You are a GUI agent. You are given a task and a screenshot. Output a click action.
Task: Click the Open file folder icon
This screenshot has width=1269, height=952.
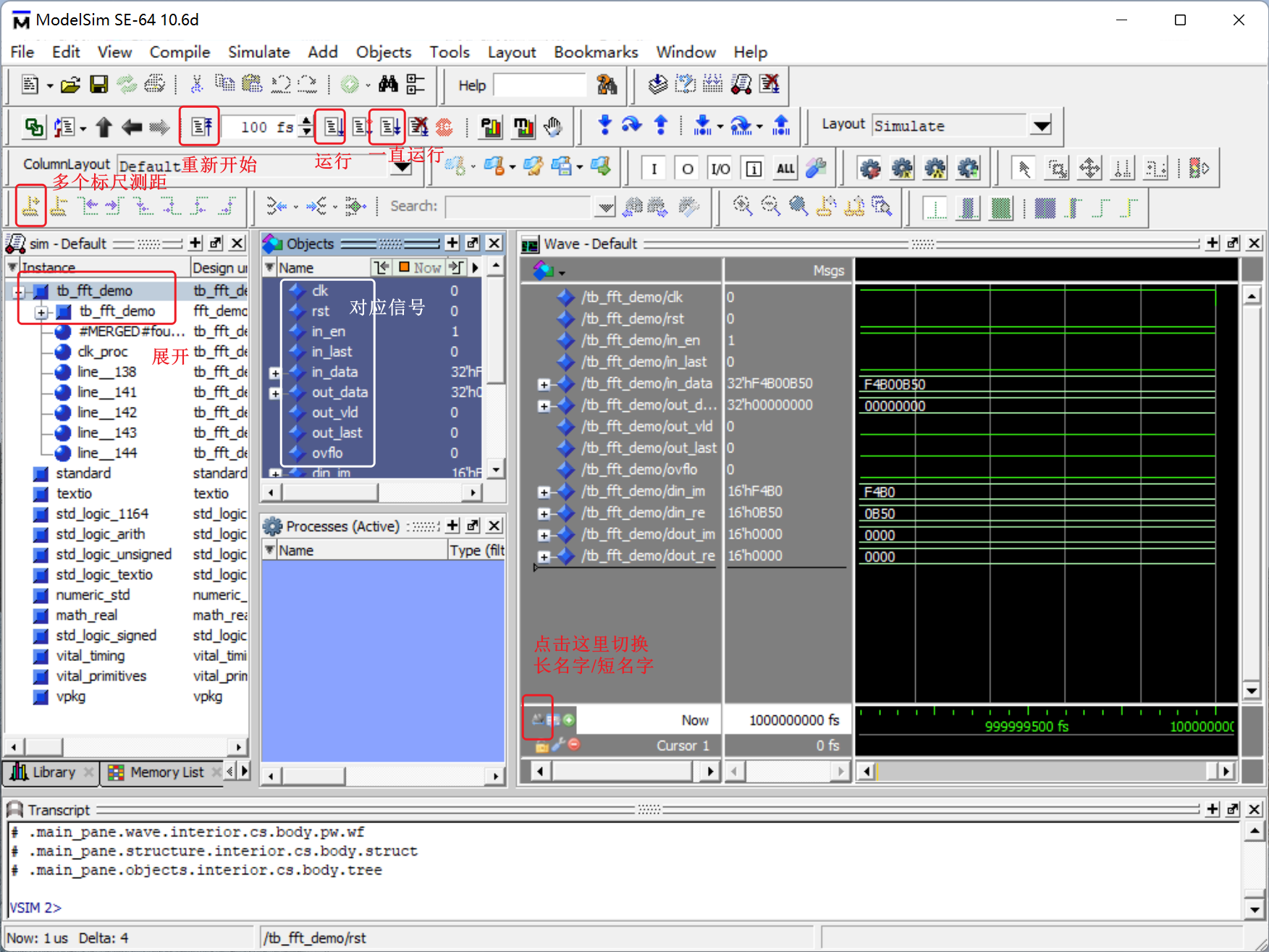click(x=70, y=85)
